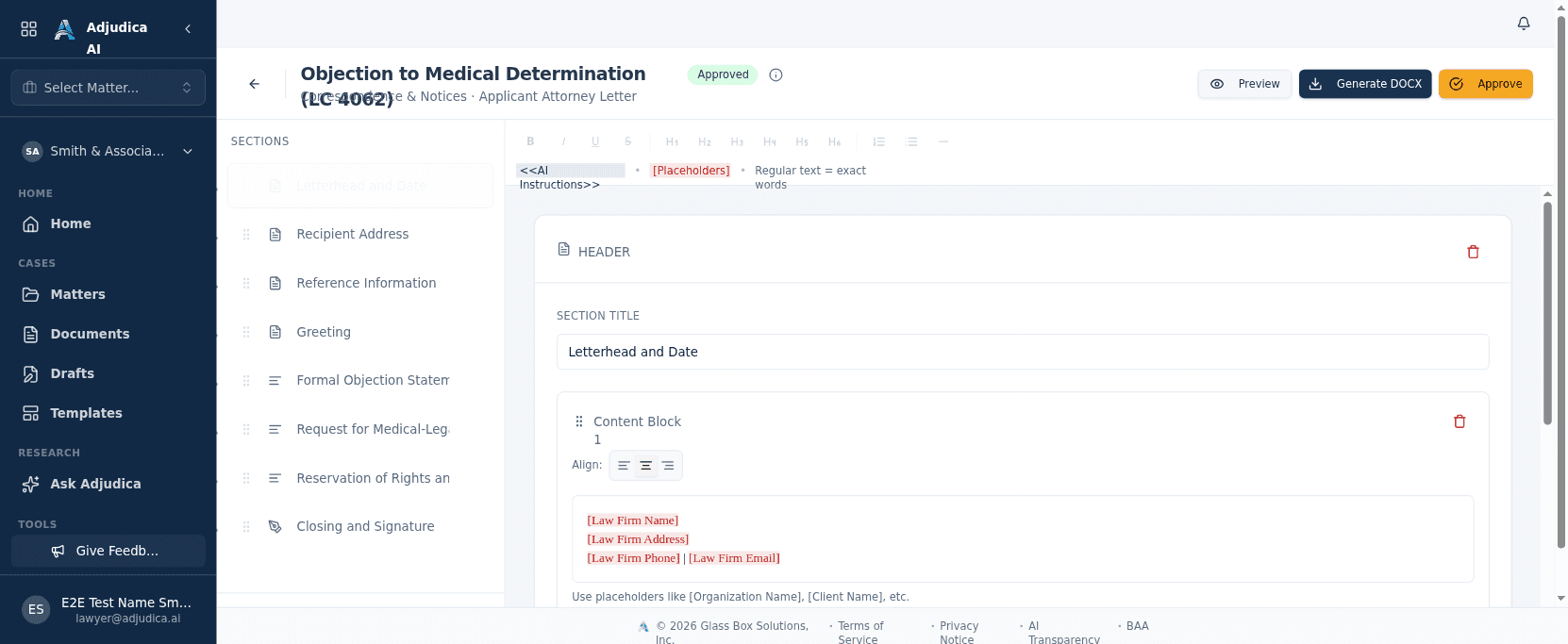The width and height of the screenshot is (1568, 644).
Task: Open Drafts in sidebar
Action: (108, 373)
